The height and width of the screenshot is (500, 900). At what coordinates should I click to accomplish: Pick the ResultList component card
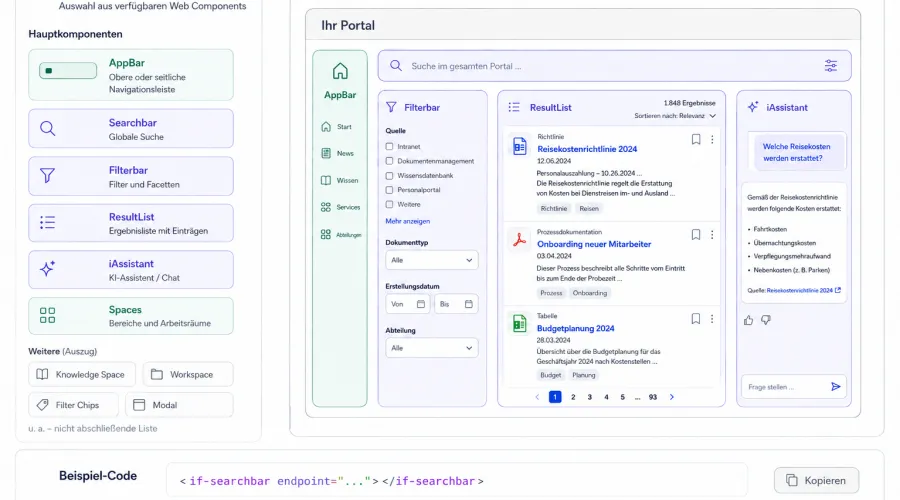(131, 223)
